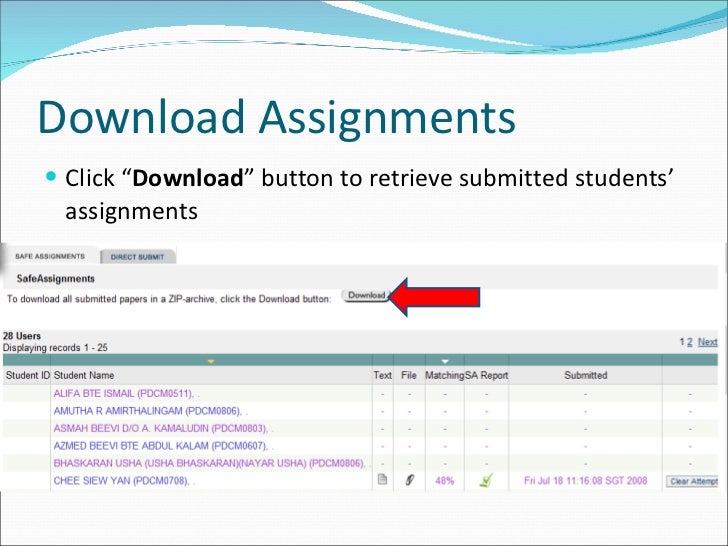
Task: Open student ALIFA BTE ISMAIL (PDCM0511)
Action: (124, 394)
